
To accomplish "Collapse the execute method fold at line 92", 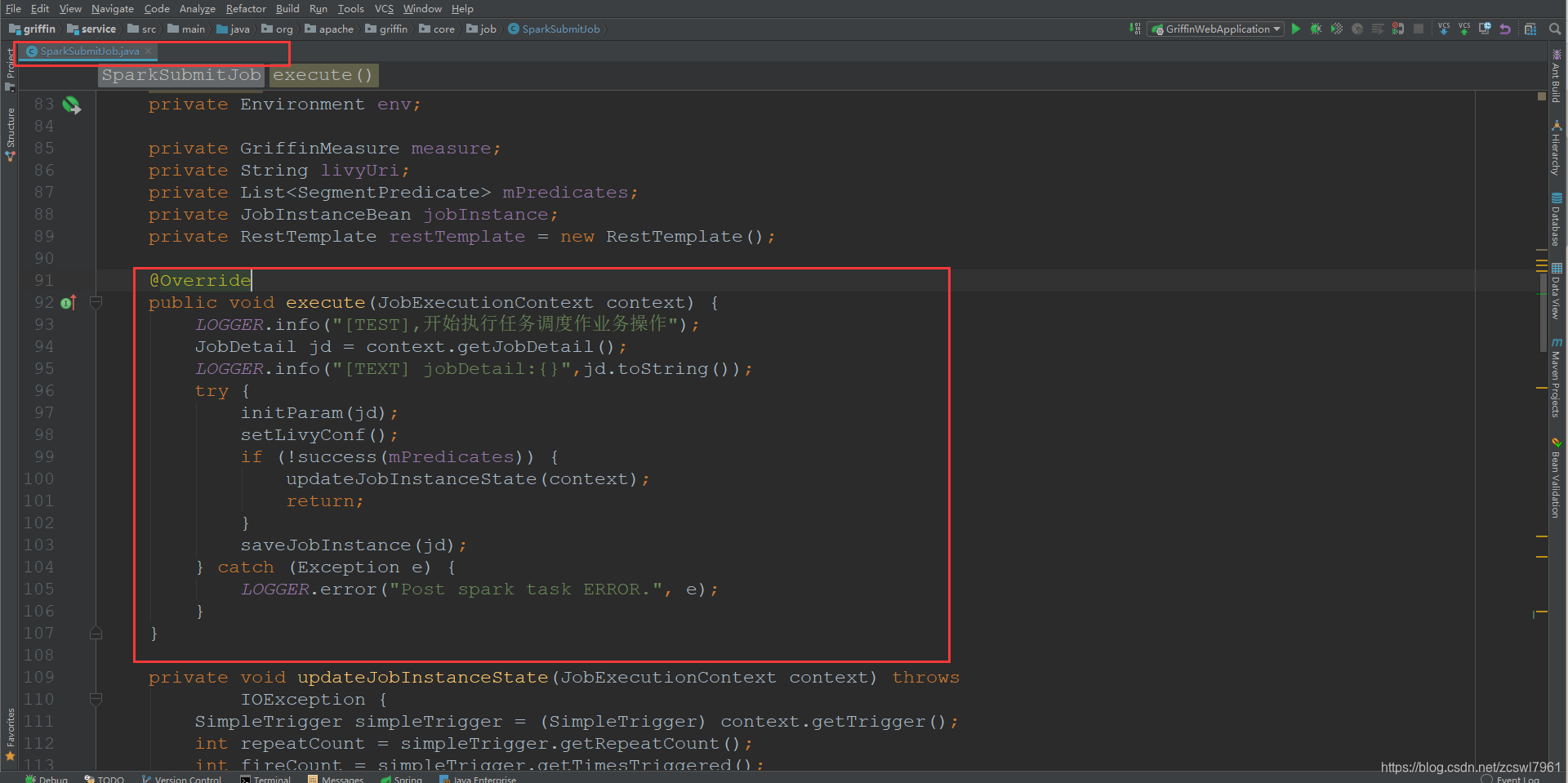I will point(96,303).
